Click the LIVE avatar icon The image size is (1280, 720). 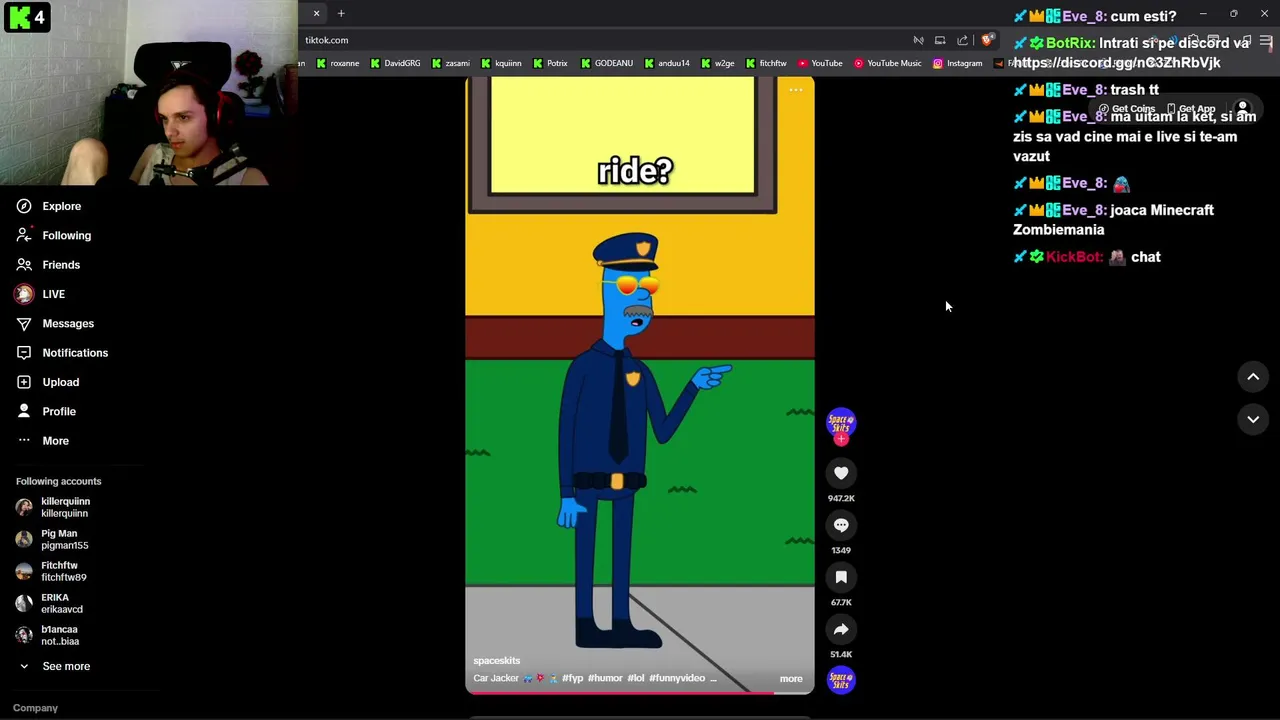click(24, 294)
